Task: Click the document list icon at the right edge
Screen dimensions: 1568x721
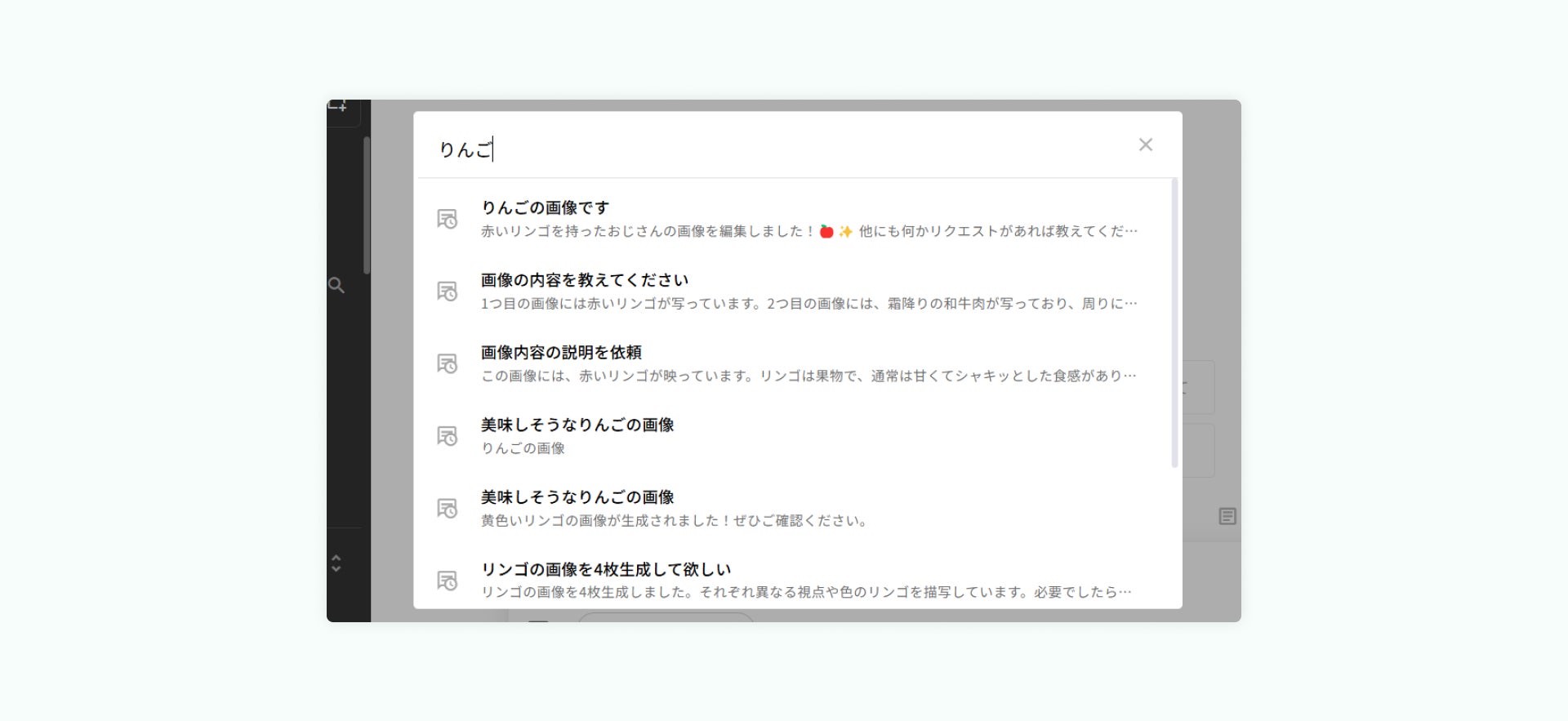Action: [x=1227, y=516]
